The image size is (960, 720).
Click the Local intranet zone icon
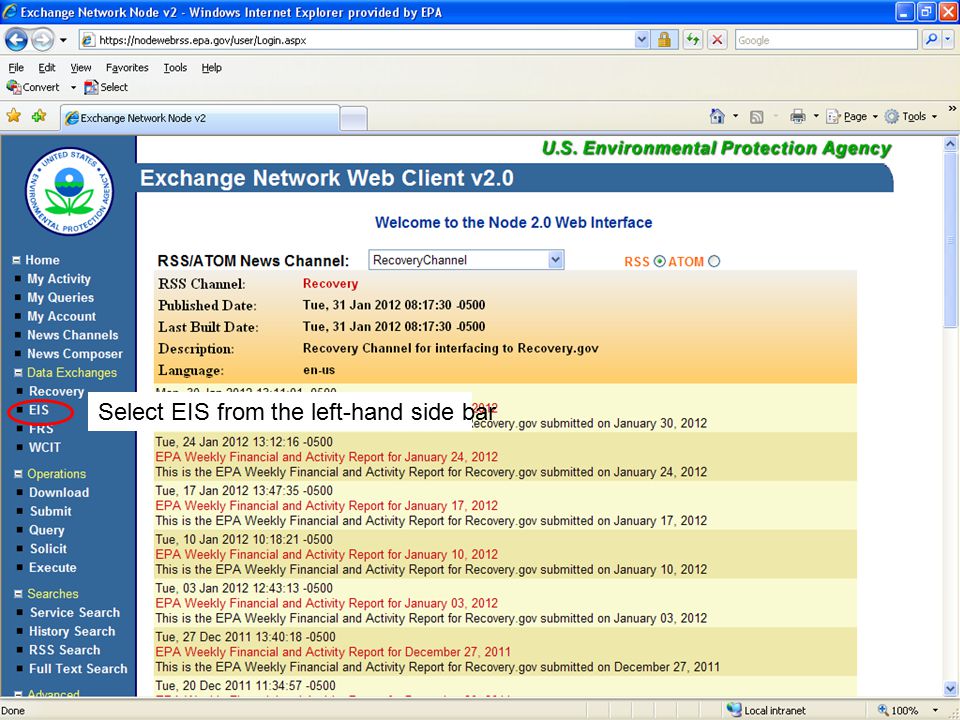tap(733, 710)
